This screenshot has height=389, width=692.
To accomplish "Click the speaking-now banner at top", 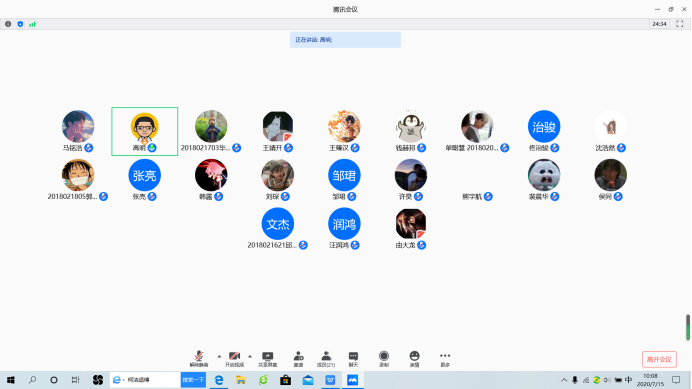I will pos(345,40).
